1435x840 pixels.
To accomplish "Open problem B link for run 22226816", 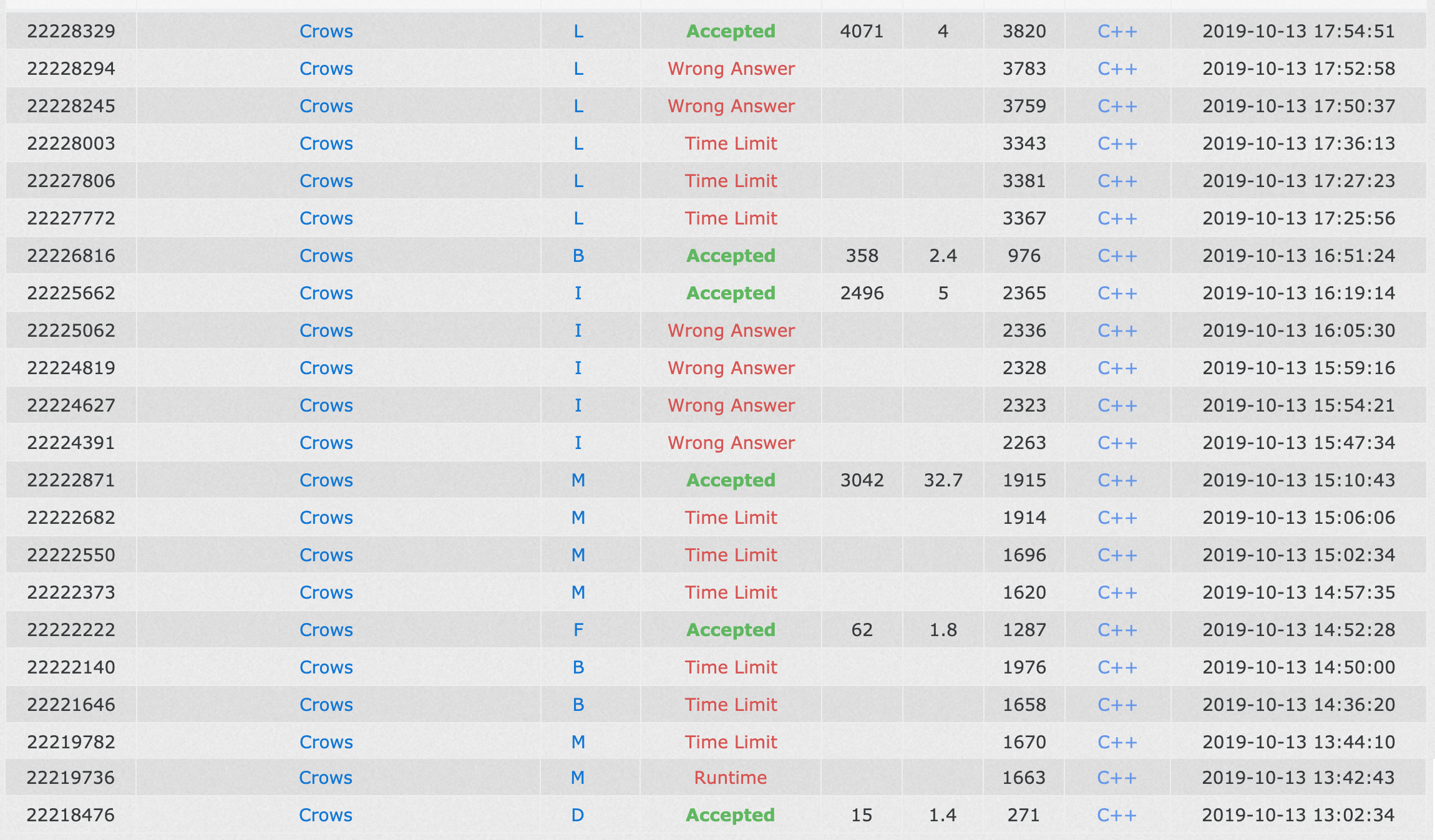I will [x=578, y=256].
